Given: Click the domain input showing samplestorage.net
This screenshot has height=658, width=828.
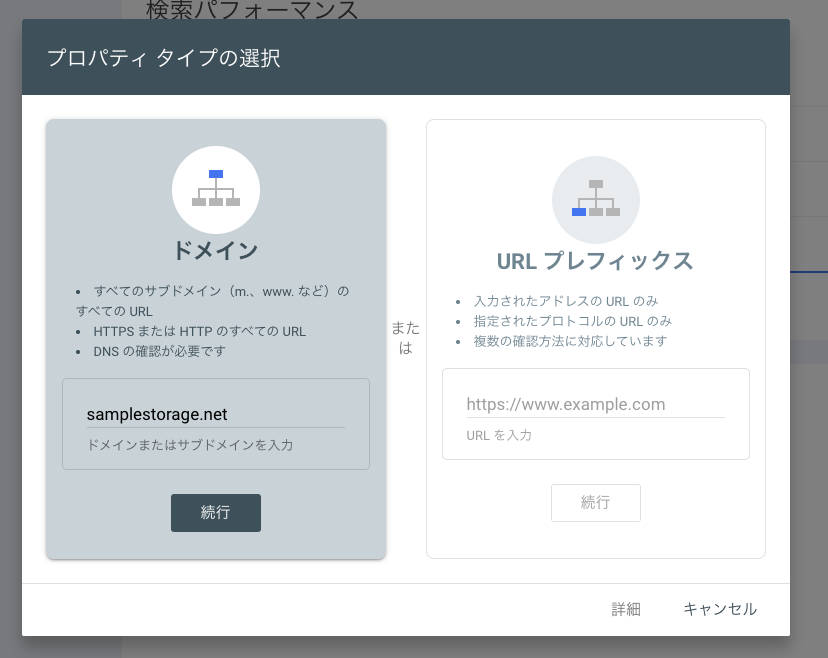Looking at the screenshot, I should 216,414.
